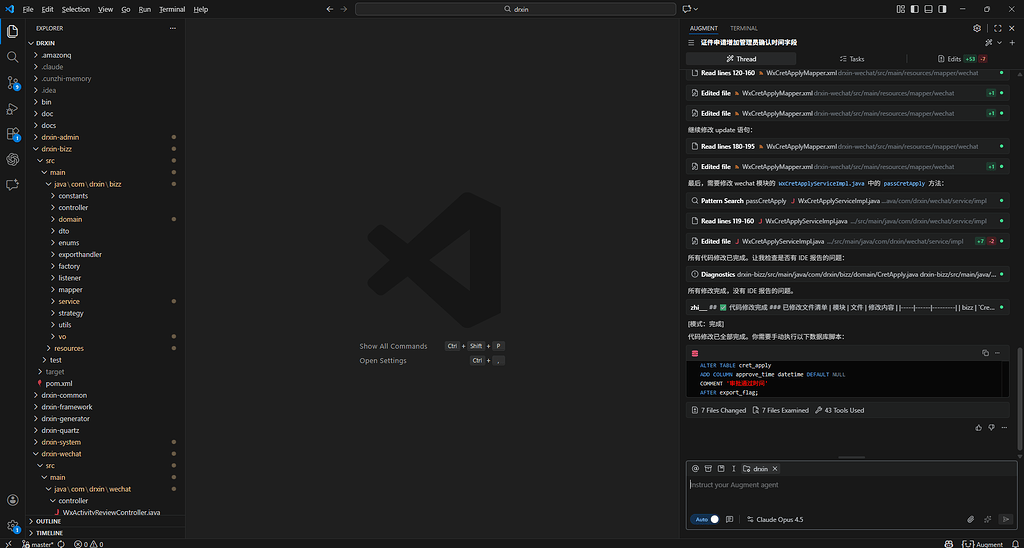Viewport: 1024px width, 548px height.
Task: Go forward with the navigation arrow
Action: click(x=344, y=9)
